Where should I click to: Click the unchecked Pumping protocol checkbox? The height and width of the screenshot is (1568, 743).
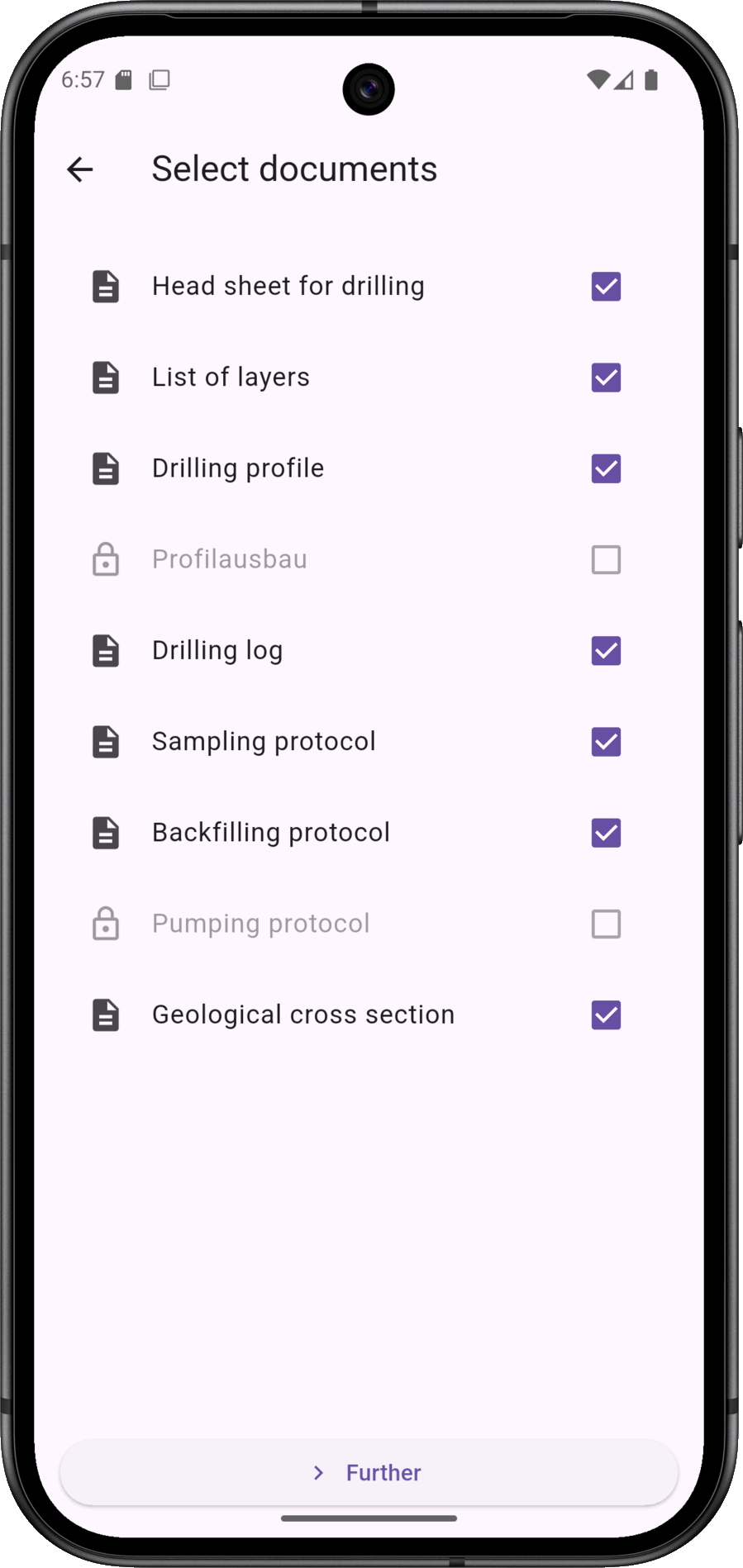(x=606, y=924)
